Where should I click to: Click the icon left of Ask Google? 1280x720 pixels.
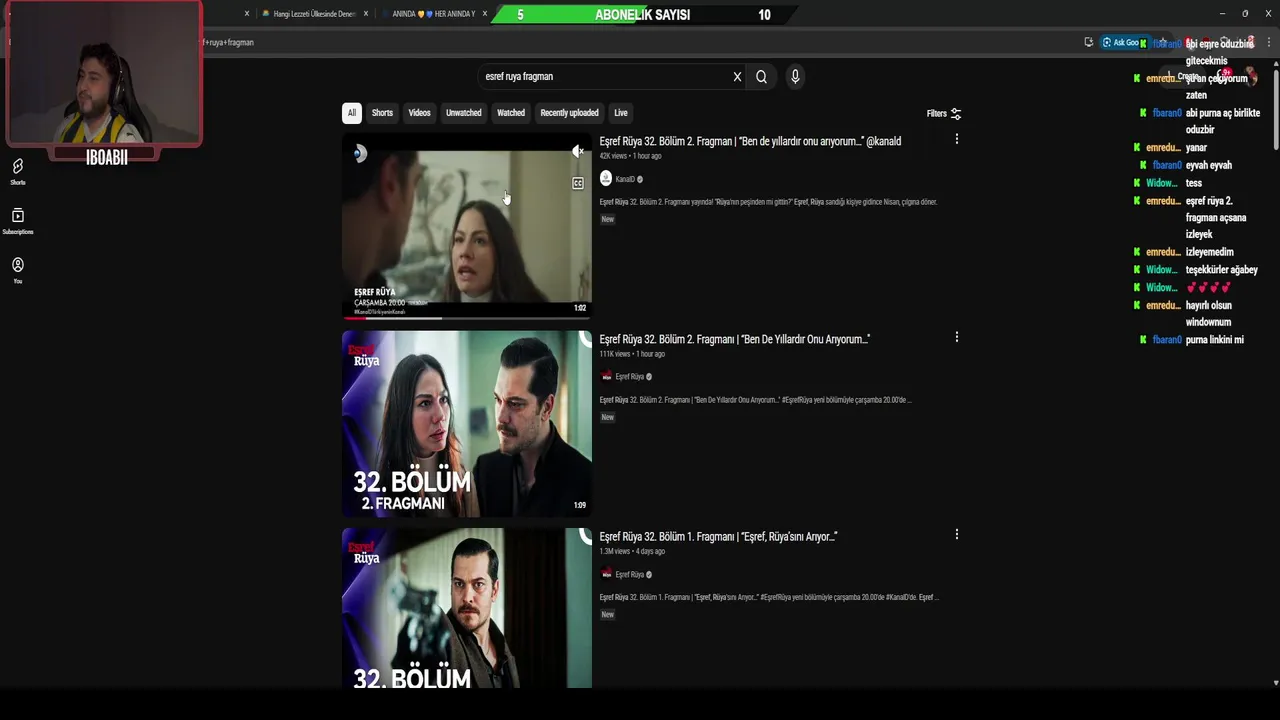pos(1088,42)
